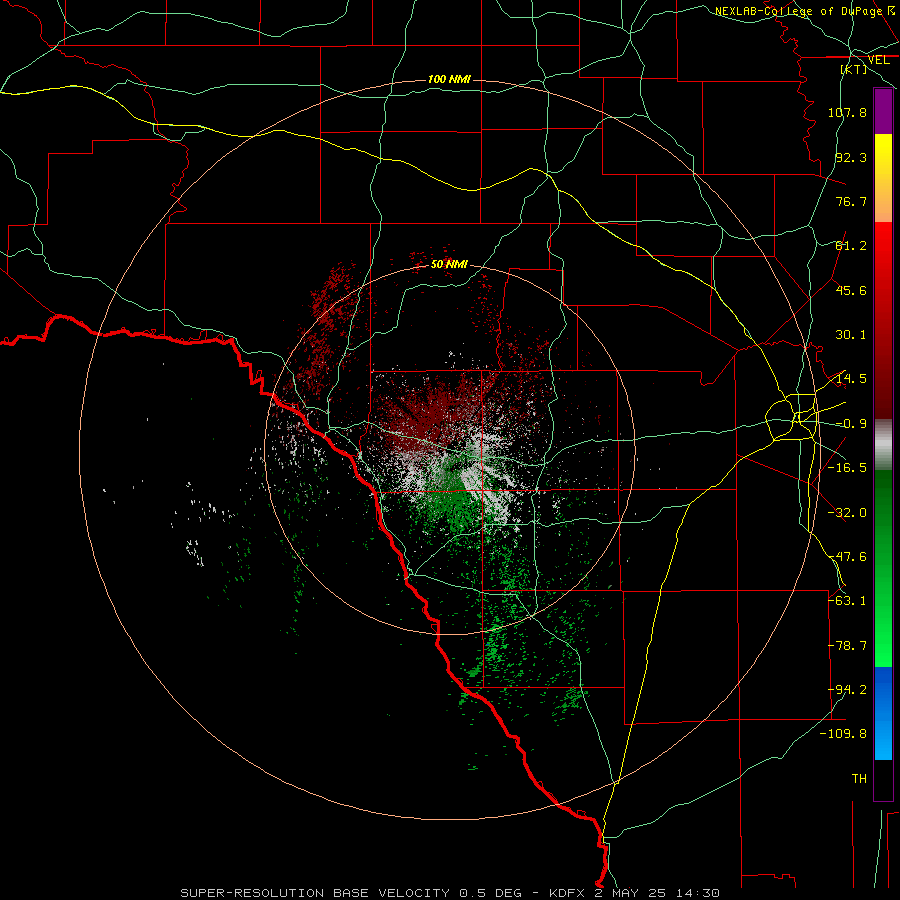The height and width of the screenshot is (900, 900).
Task: Pick the purple segment of the velocity color bar
Action: pos(883,111)
